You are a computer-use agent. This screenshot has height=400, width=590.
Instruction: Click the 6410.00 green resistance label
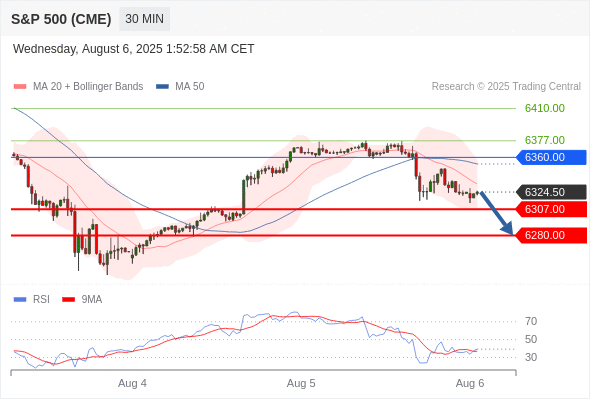[x=545, y=108]
